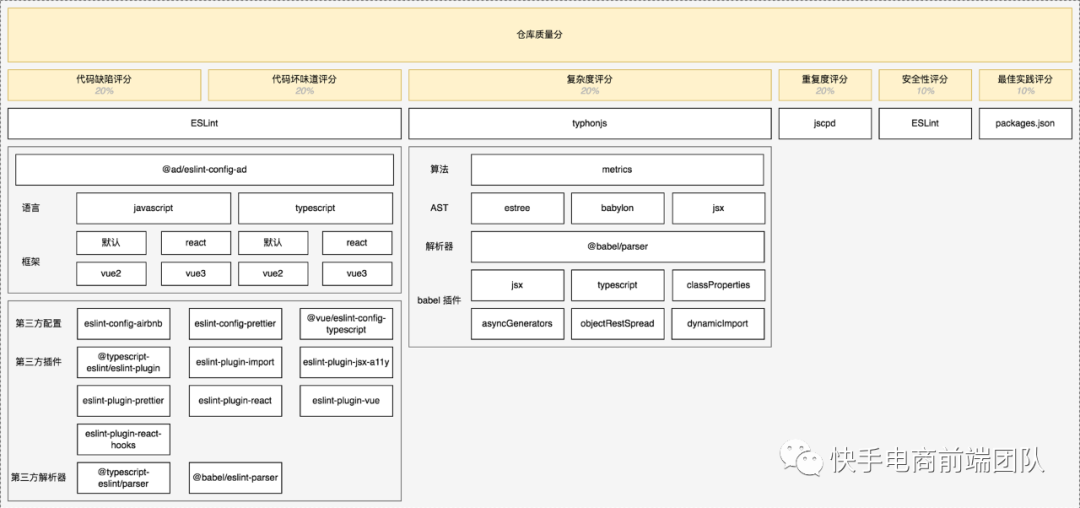Click the @babel/parser box
This screenshot has width=1080, height=508.
pyautogui.click(x=617, y=246)
